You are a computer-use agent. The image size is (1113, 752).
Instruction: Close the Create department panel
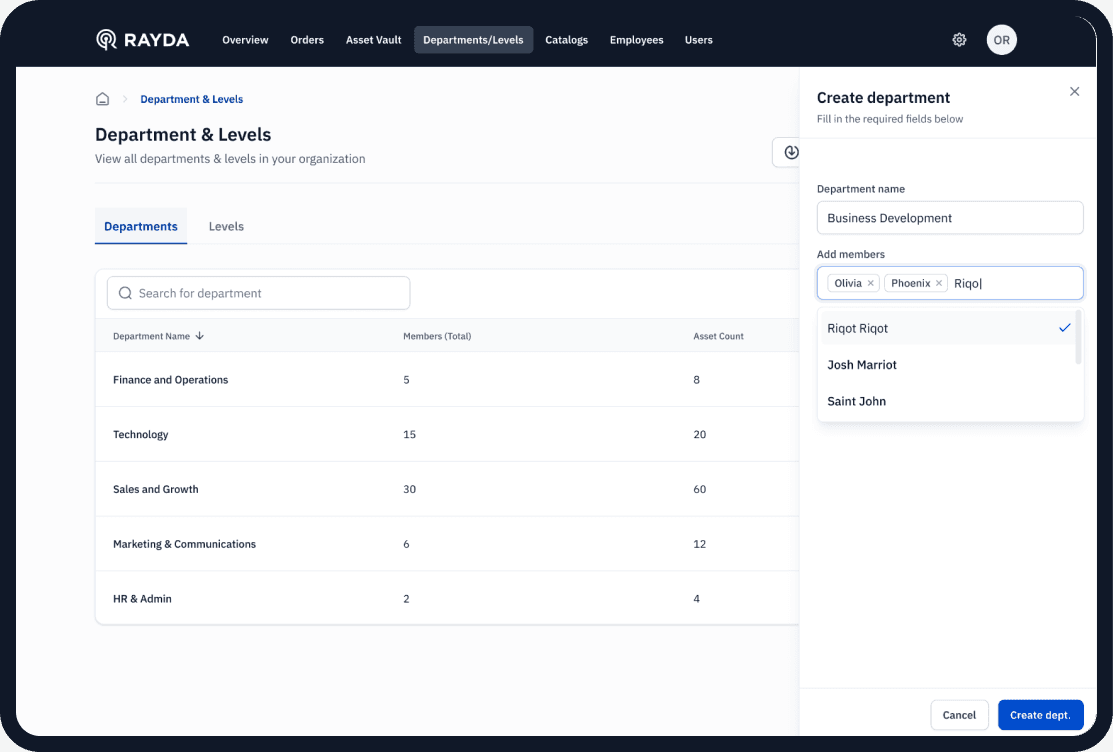click(x=1075, y=92)
